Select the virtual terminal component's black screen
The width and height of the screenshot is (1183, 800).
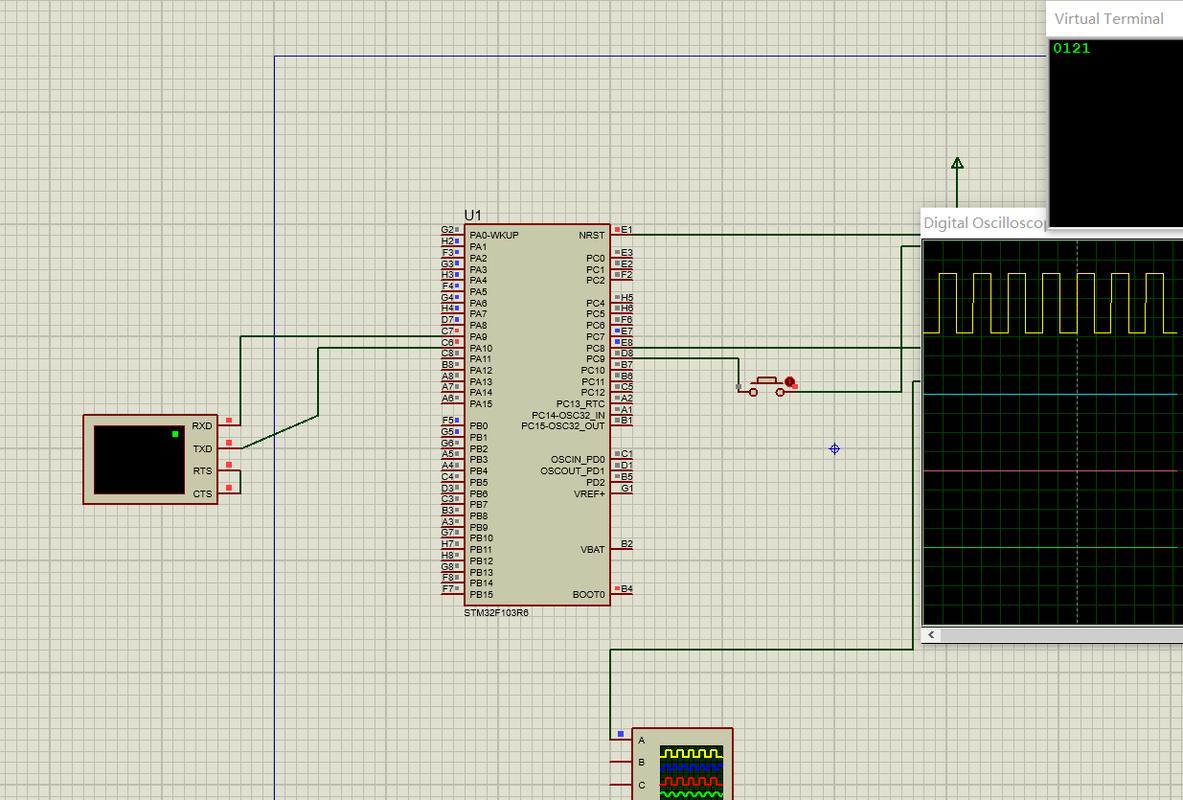tap(139, 460)
